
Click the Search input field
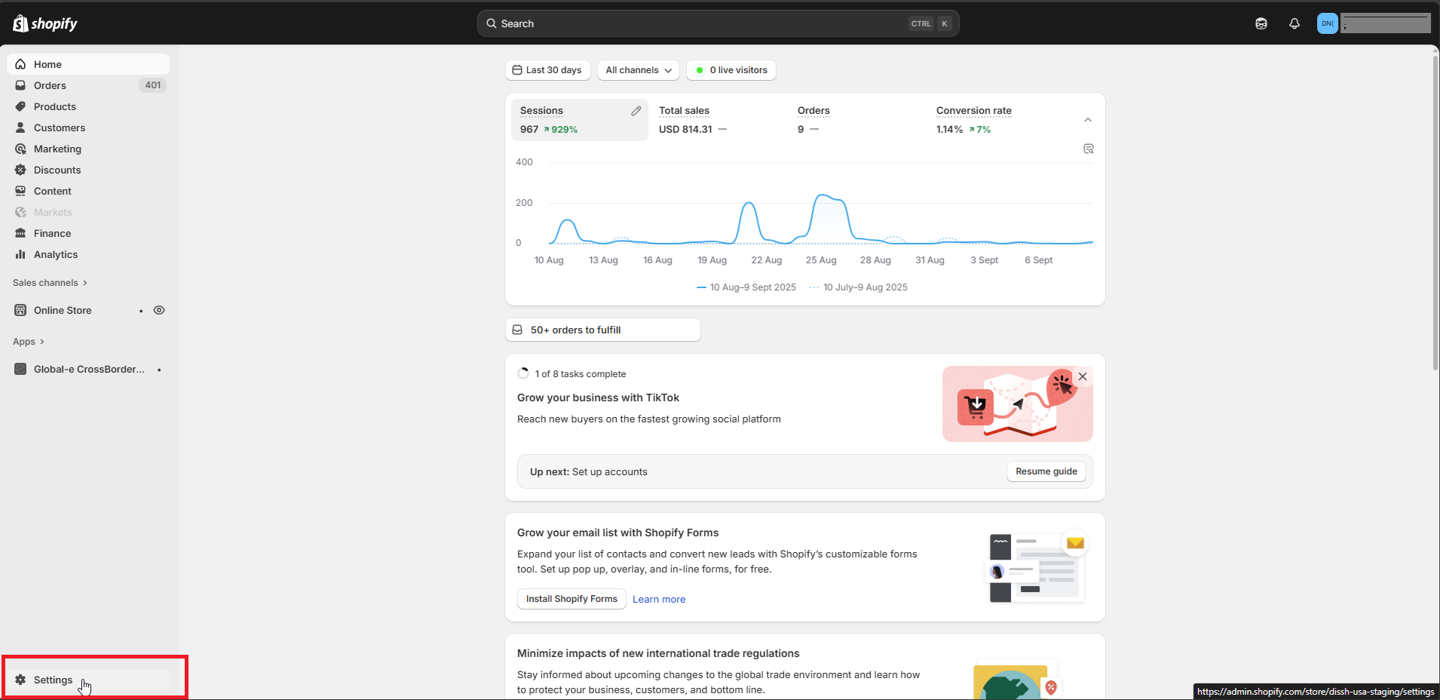700,23
